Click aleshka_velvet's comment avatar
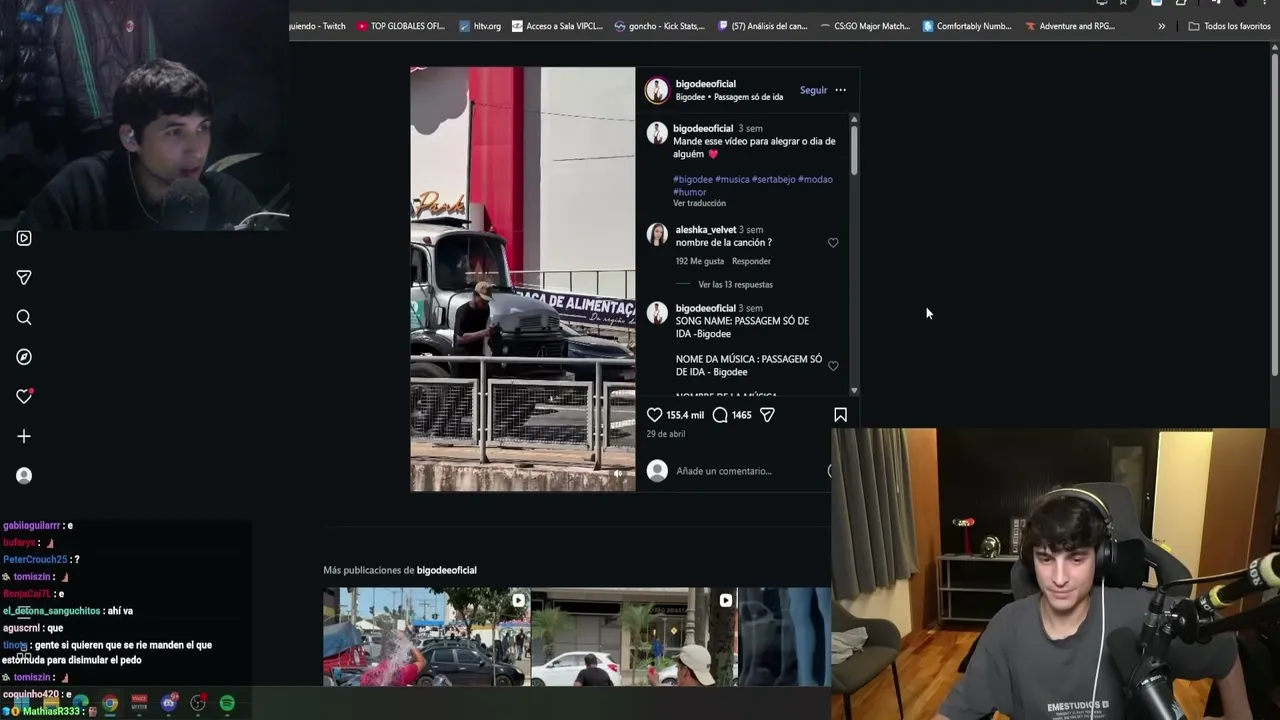The height and width of the screenshot is (720, 1280). coord(657,235)
